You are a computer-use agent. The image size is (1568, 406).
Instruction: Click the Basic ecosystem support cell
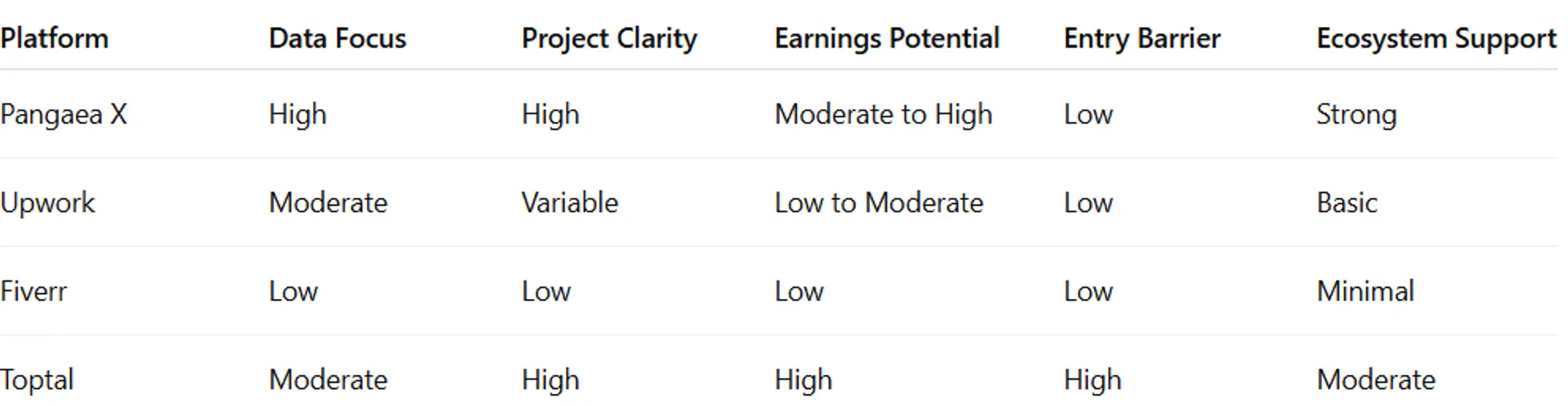(1347, 203)
